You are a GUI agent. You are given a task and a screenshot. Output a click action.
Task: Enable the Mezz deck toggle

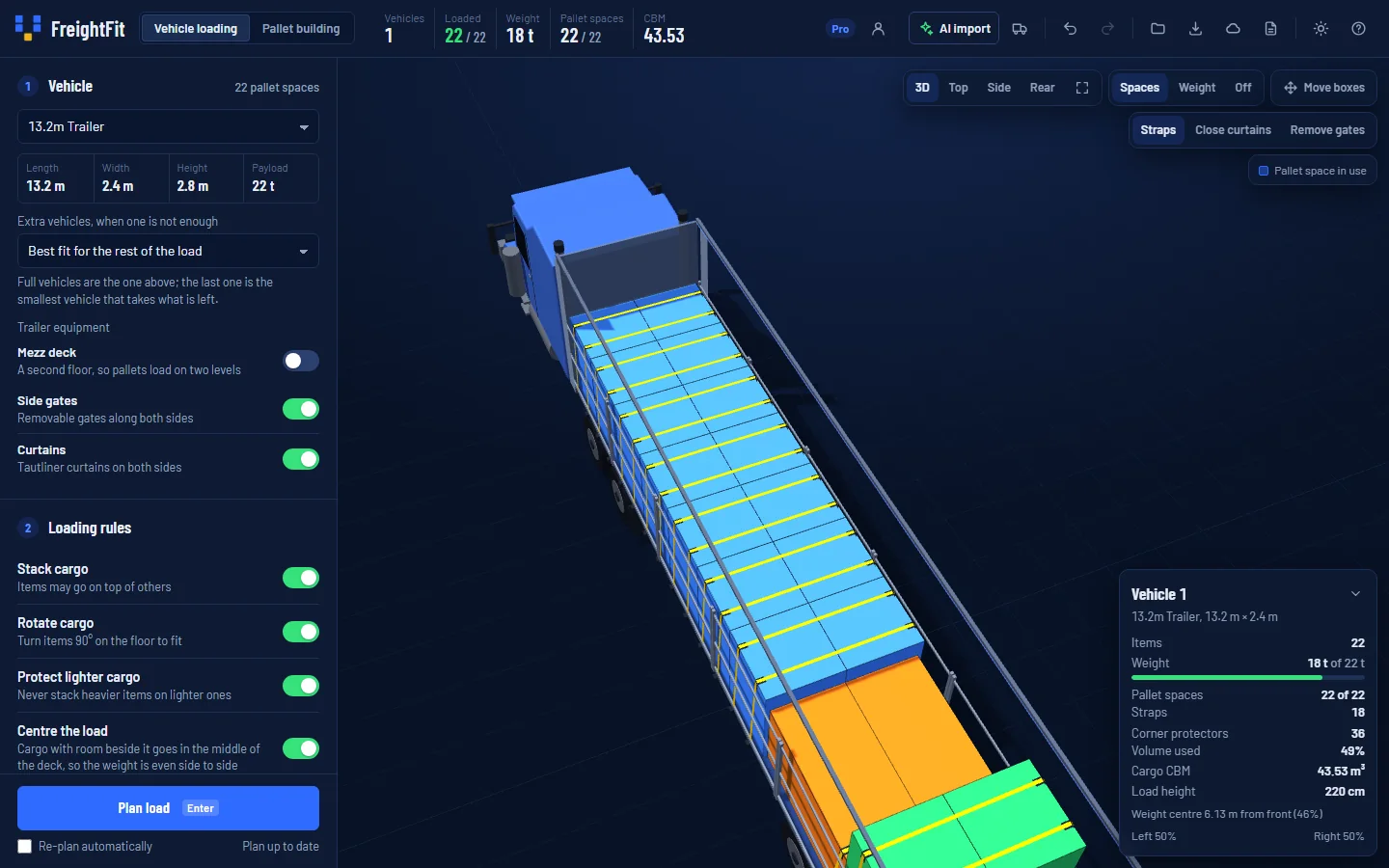(x=301, y=361)
